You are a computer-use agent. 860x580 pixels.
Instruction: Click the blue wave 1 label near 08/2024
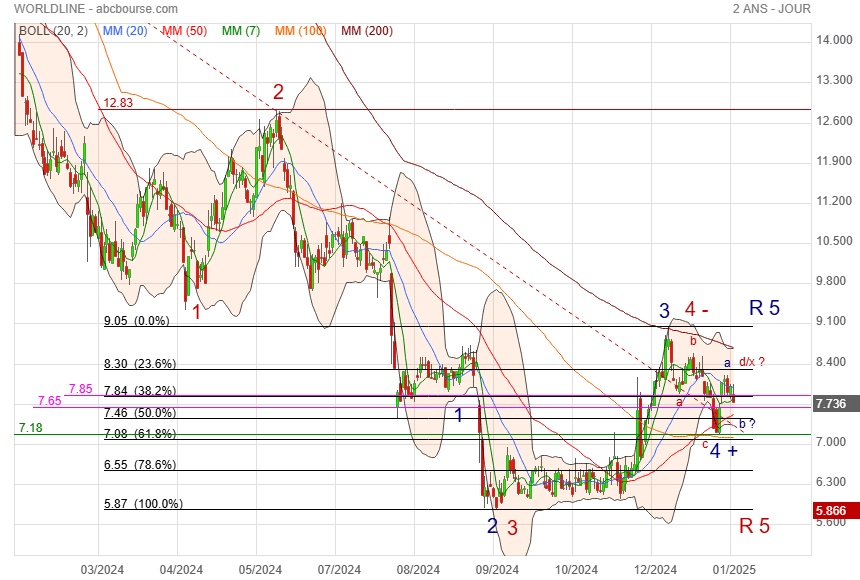pos(459,415)
